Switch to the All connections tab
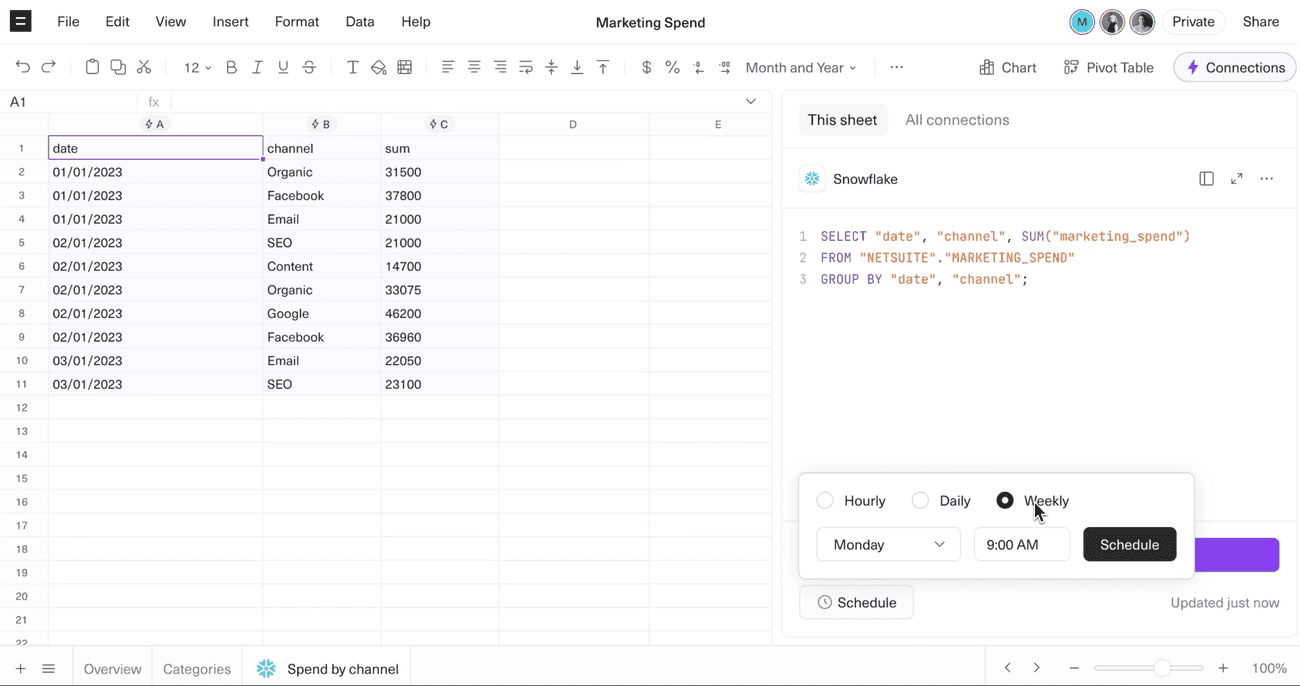Screen dimensions: 1300x686 tap(957, 119)
